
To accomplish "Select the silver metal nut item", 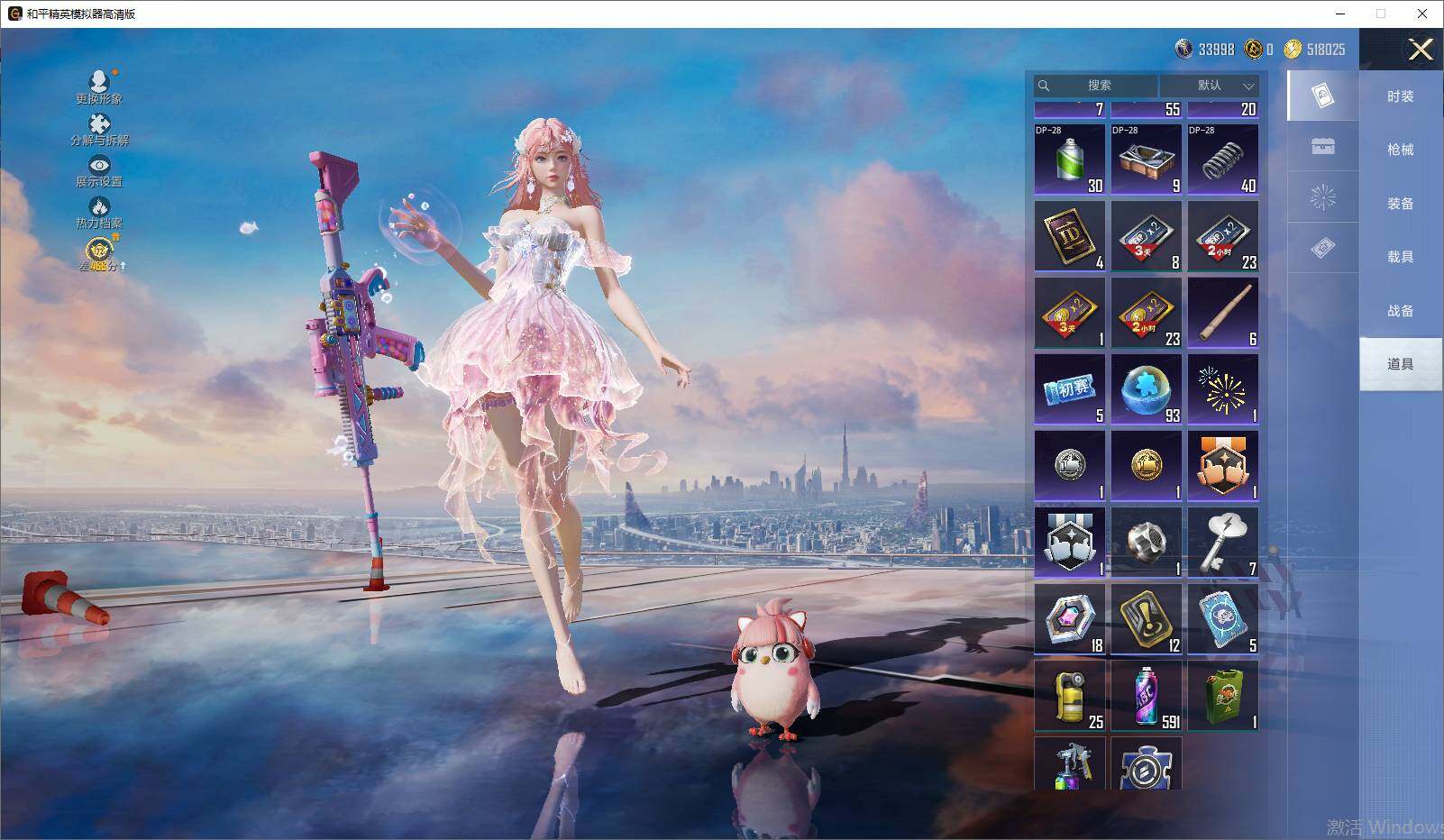I will tap(1147, 543).
